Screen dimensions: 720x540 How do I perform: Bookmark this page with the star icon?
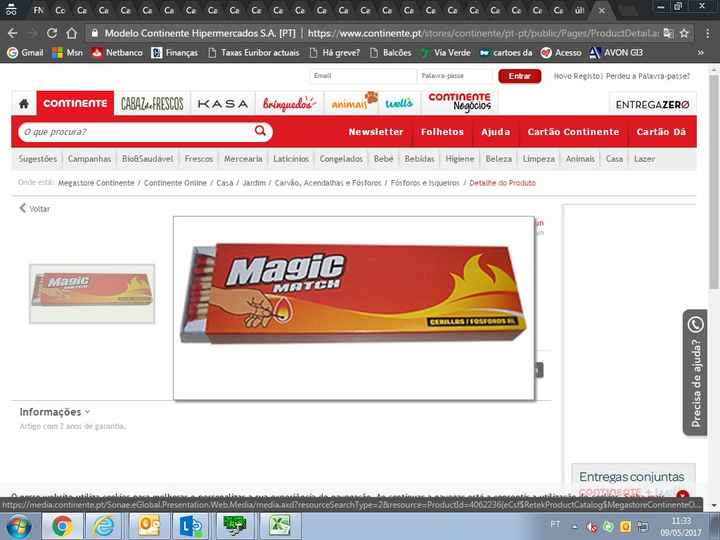click(x=684, y=33)
